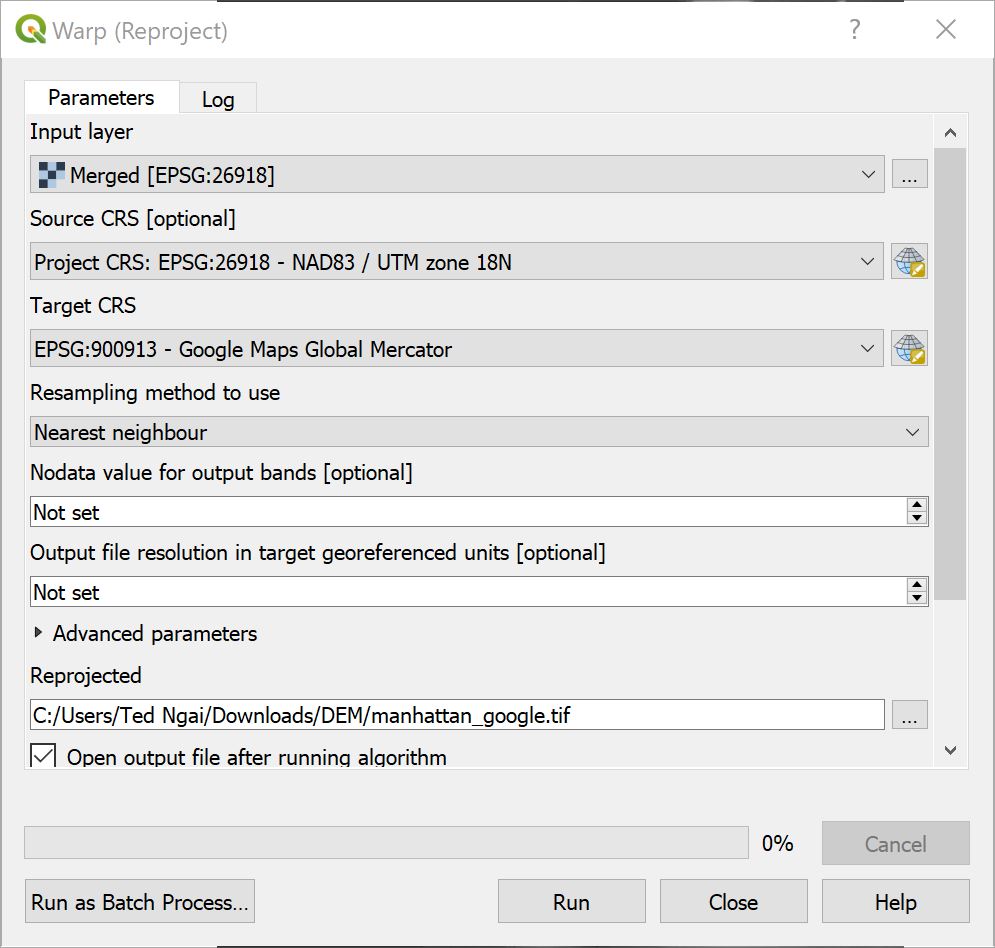Enable Open output file after running algorithm
Image resolution: width=995 pixels, height=948 pixels.
point(41,755)
